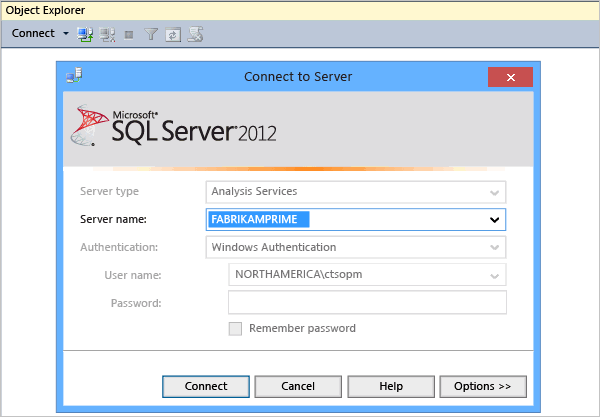Click the Filter funnel icon

[x=151, y=34]
